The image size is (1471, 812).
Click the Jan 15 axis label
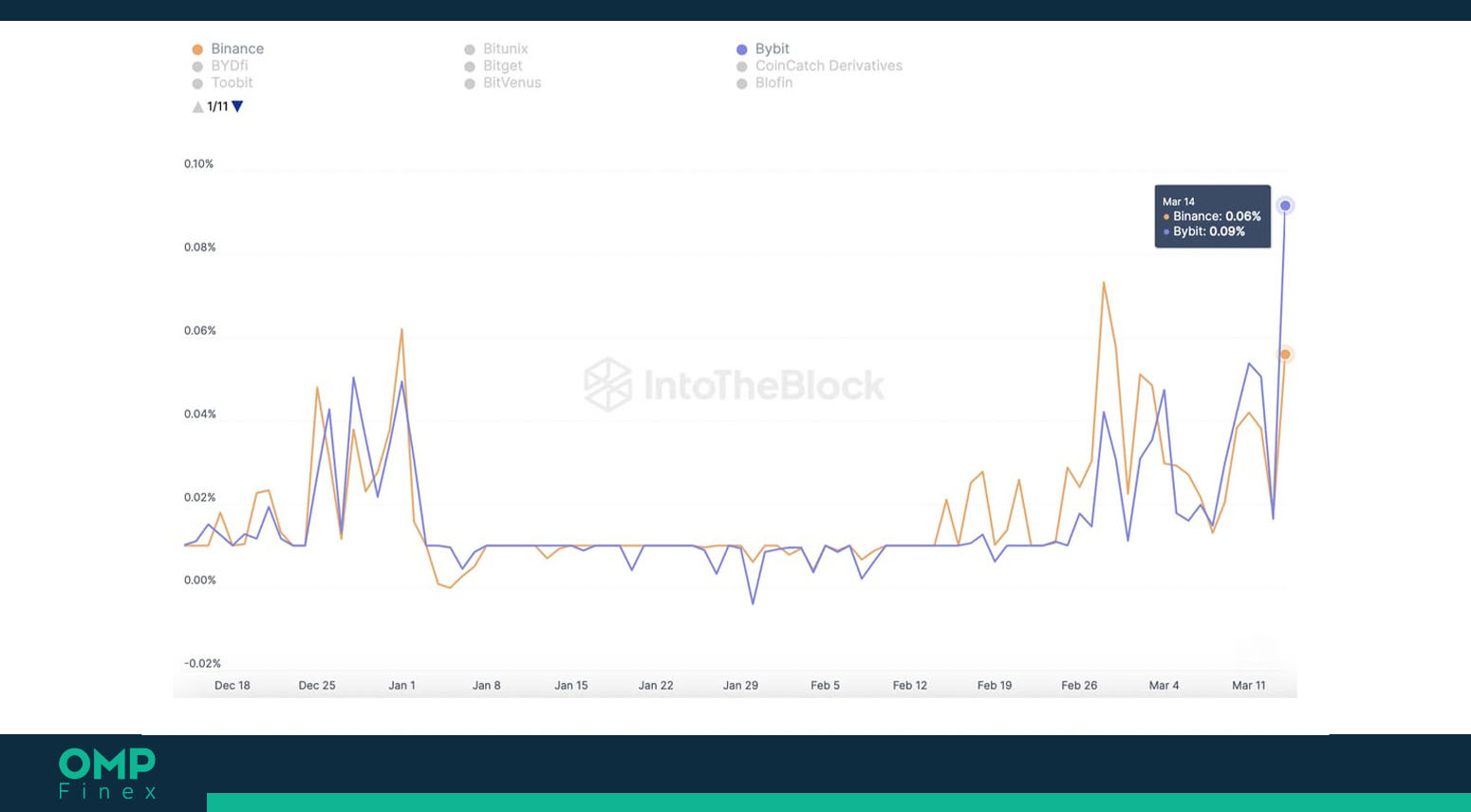(571, 685)
